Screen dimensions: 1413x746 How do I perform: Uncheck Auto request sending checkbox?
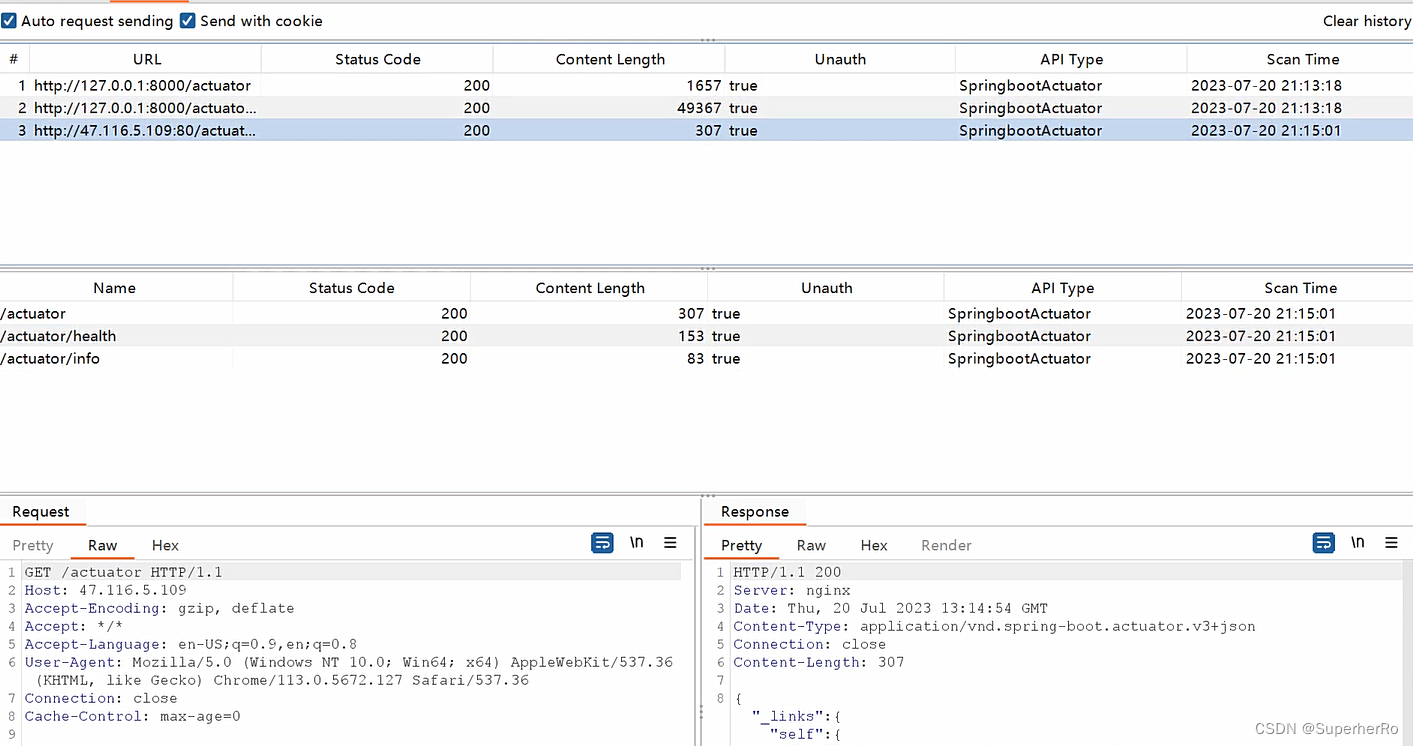click(x=9, y=20)
